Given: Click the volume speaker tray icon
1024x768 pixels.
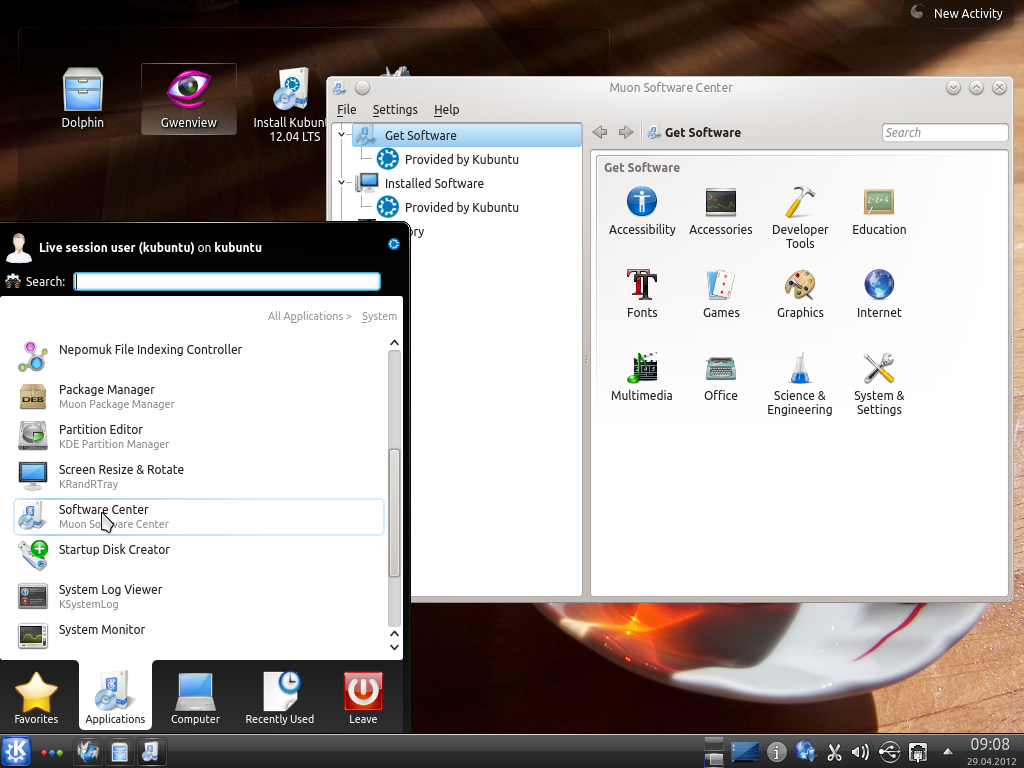Looking at the screenshot, I should coord(860,752).
